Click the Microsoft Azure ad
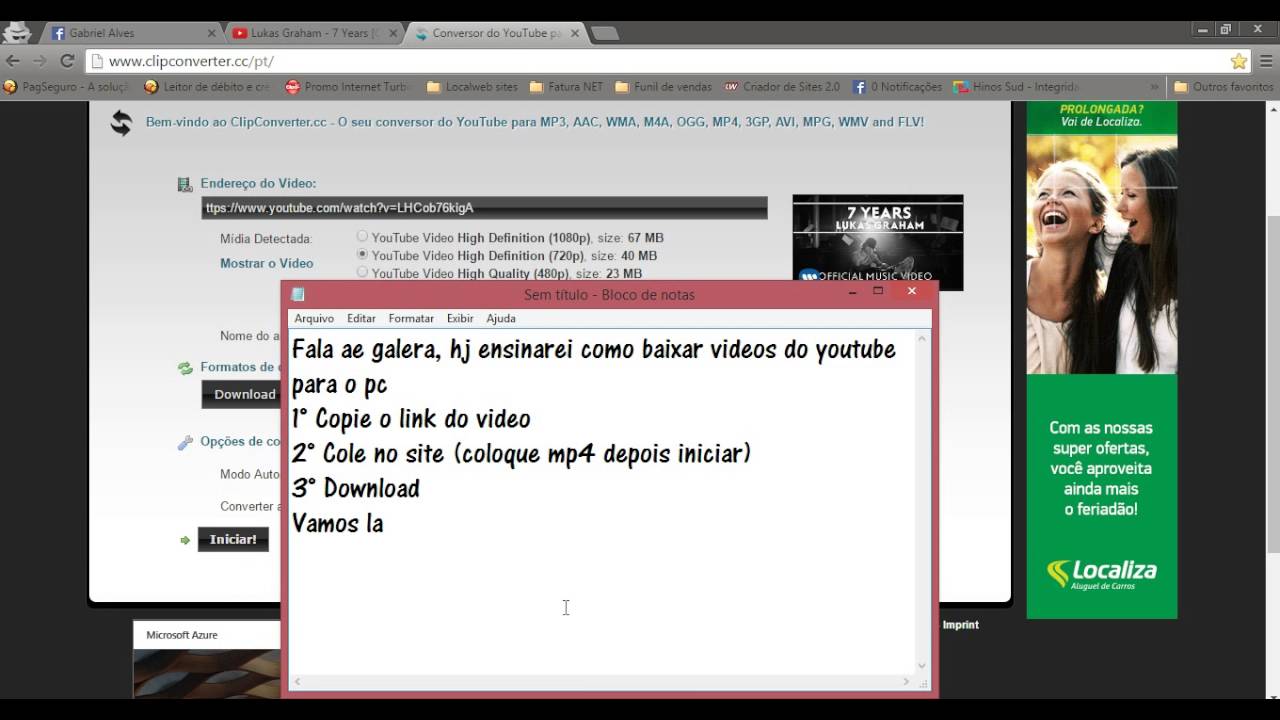 click(x=208, y=660)
